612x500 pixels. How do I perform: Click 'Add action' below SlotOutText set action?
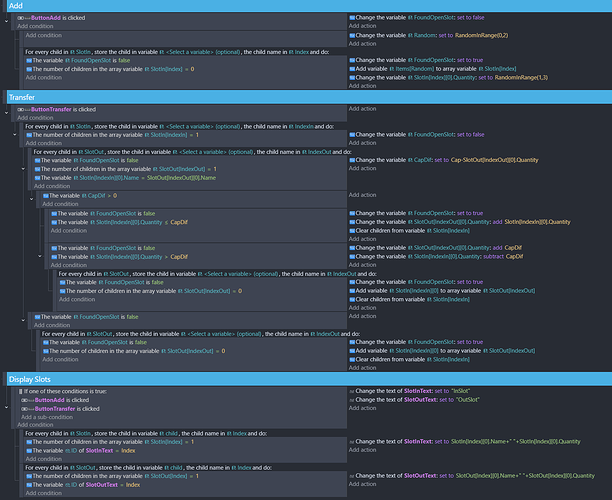point(363,407)
